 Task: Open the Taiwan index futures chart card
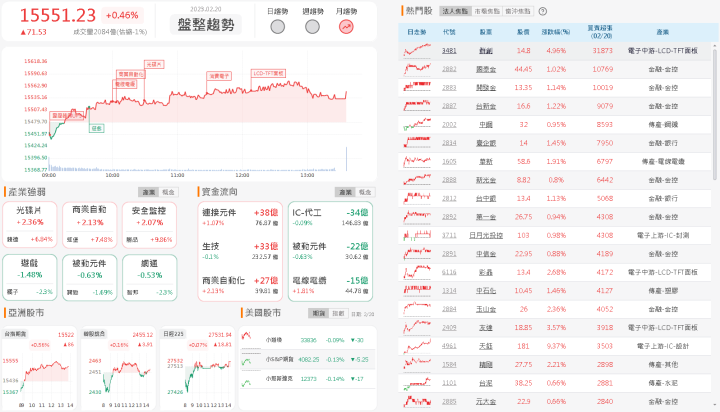click(x=39, y=368)
